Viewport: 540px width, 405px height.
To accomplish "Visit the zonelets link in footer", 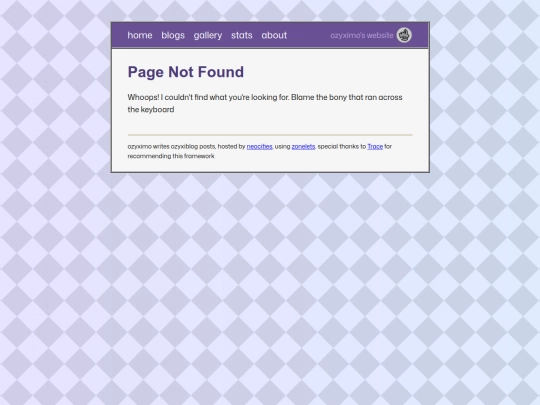I will (x=303, y=146).
